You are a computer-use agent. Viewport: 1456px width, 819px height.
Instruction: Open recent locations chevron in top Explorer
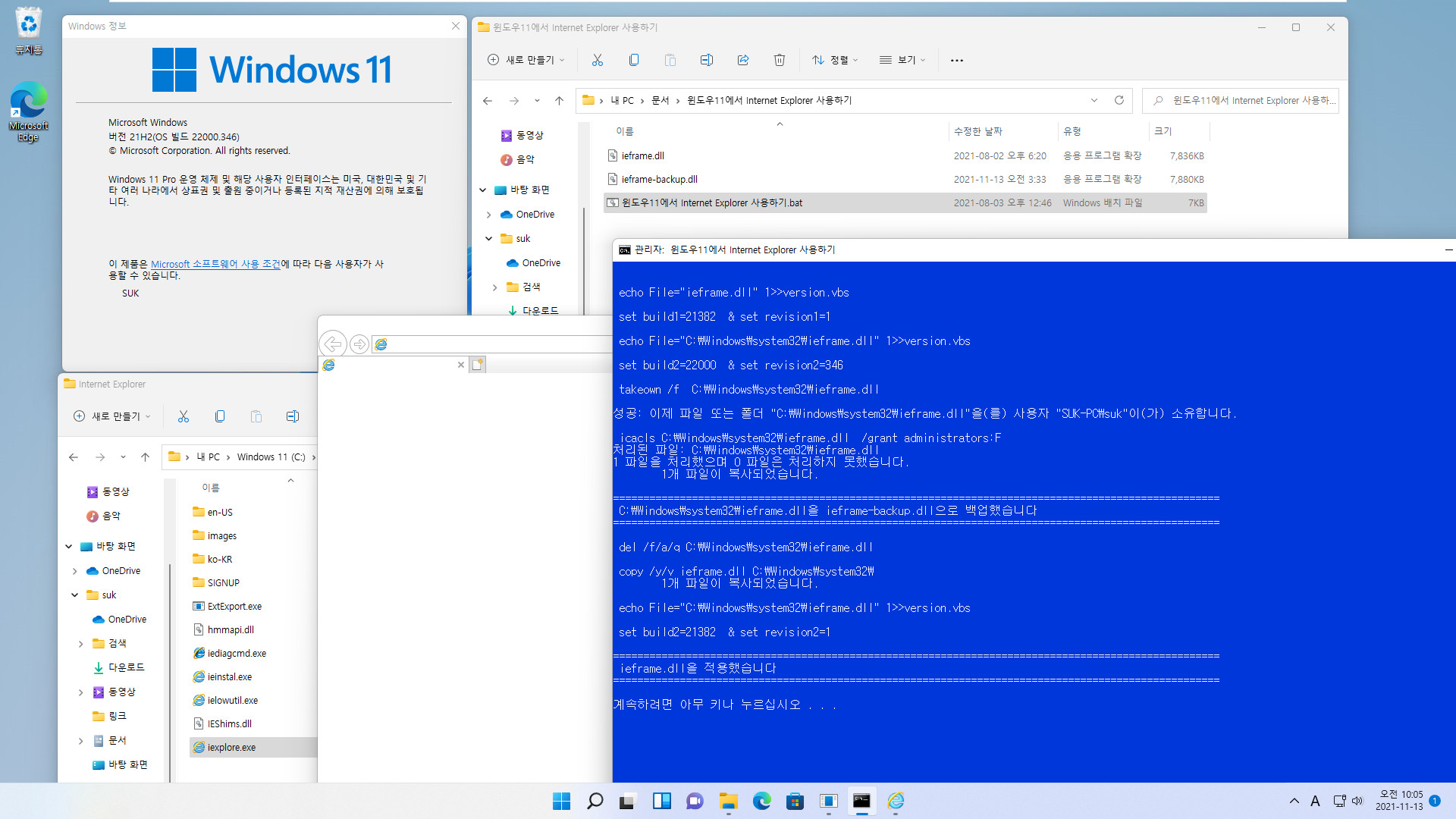point(537,100)
